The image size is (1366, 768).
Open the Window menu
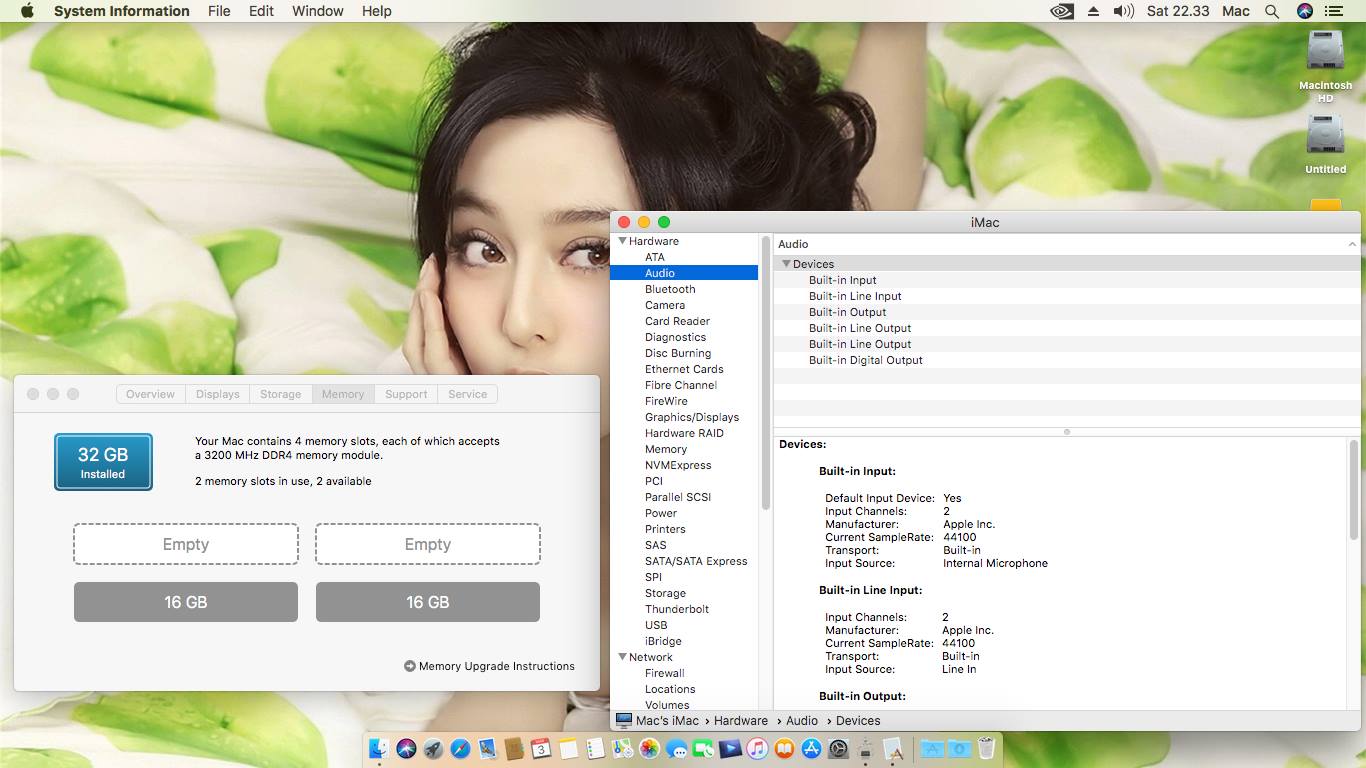pyautogui.click(x=317, y=11)
